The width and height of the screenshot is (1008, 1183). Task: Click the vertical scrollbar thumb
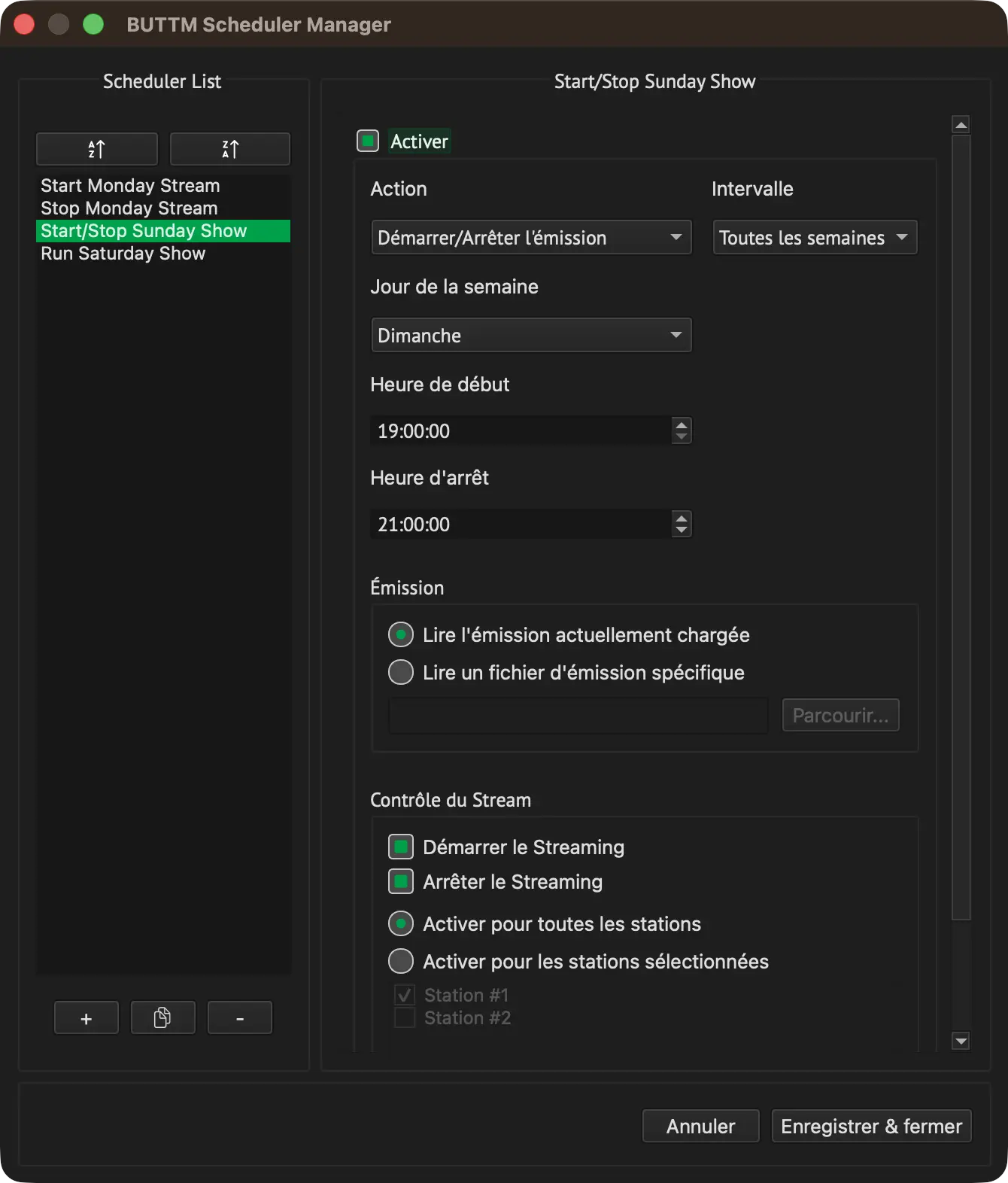pos(961,527)
